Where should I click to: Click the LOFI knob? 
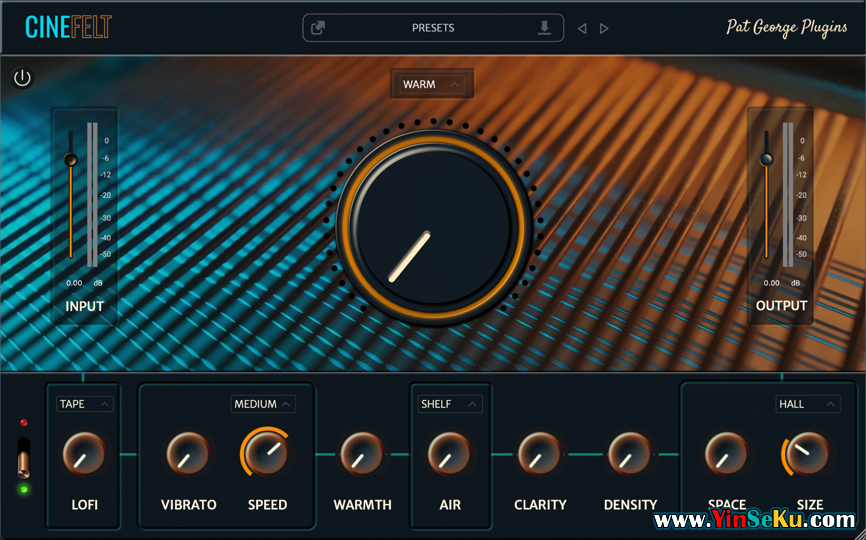coord(84,454)
